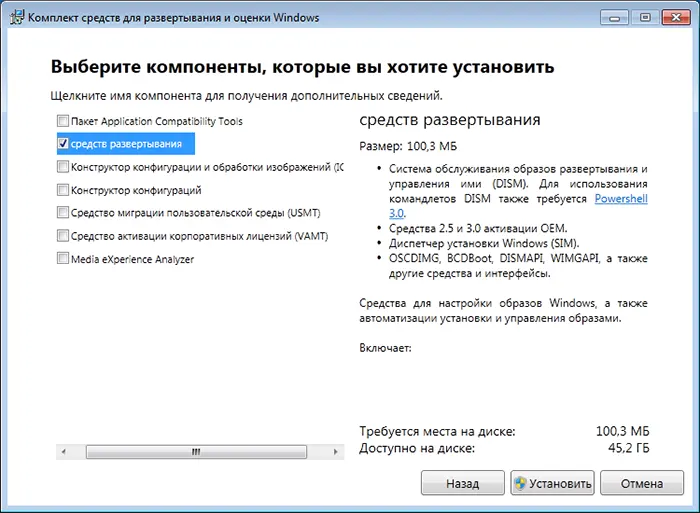This screenshot has width=700, height=513.
Task: Select the VAMT component name text
Action: [x=200, y=236]
